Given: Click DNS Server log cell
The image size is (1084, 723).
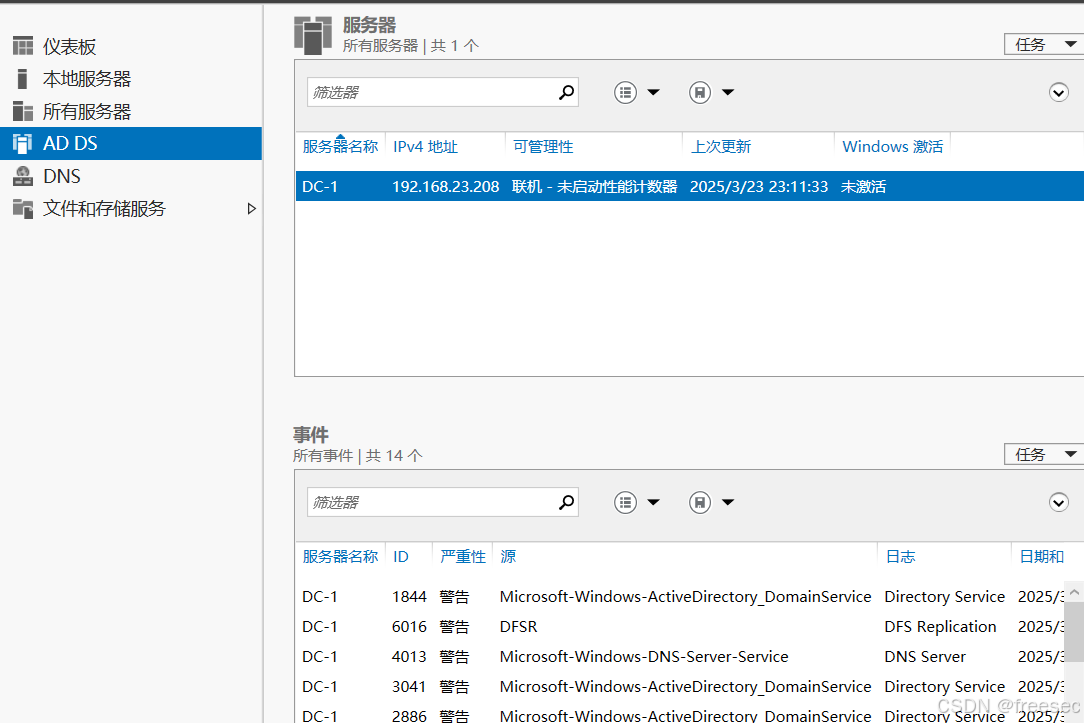Looking at the screenshot, I should (925, 657).
